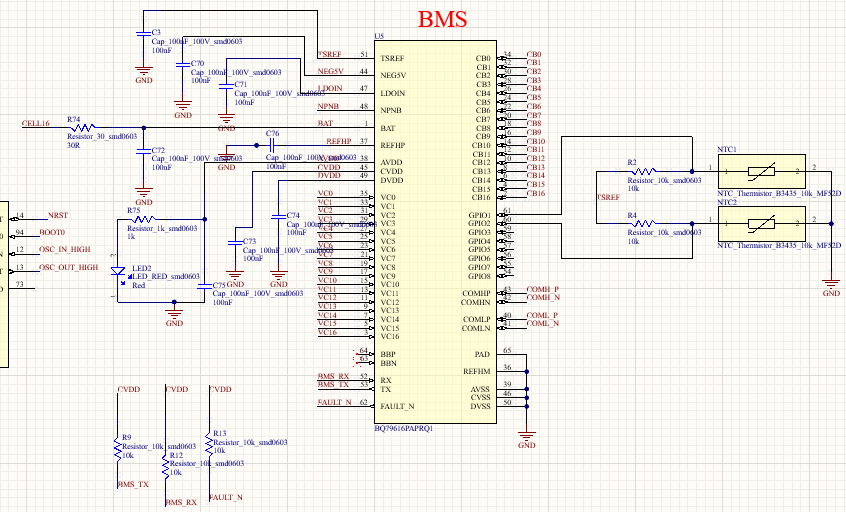Click the COMH_P net label
The image size is (846, 512).
pyautogui.click(x=543, y=289)
